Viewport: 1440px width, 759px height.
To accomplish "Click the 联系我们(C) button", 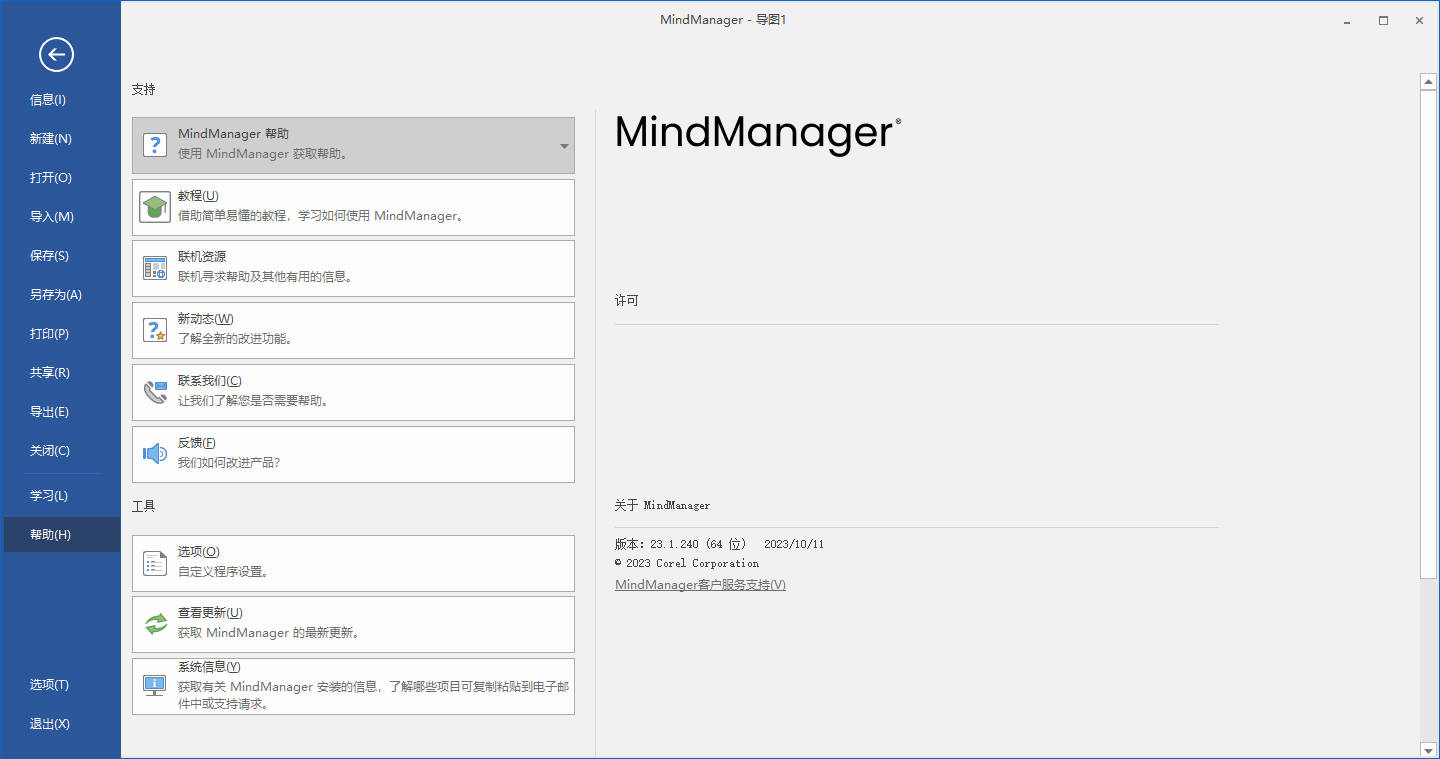I will [353, 392].
